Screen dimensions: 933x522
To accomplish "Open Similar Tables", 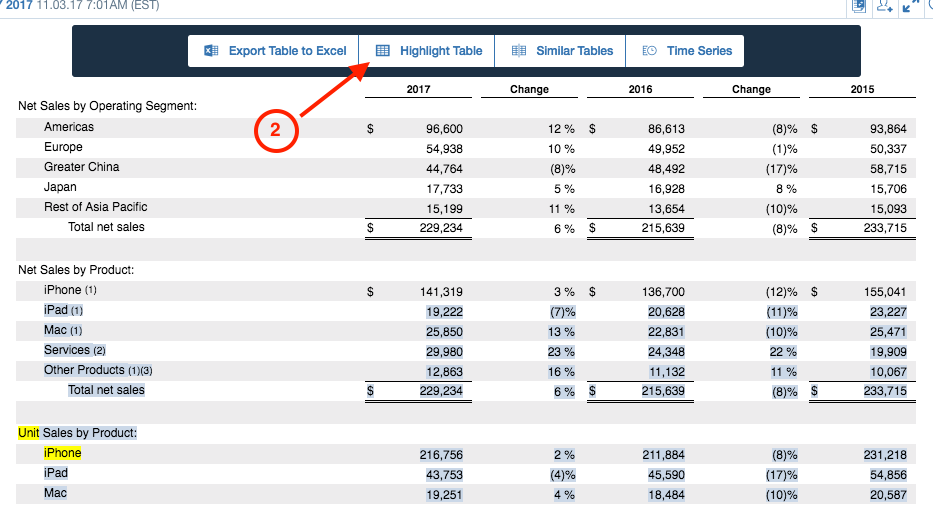I will (x=561, y=51).
